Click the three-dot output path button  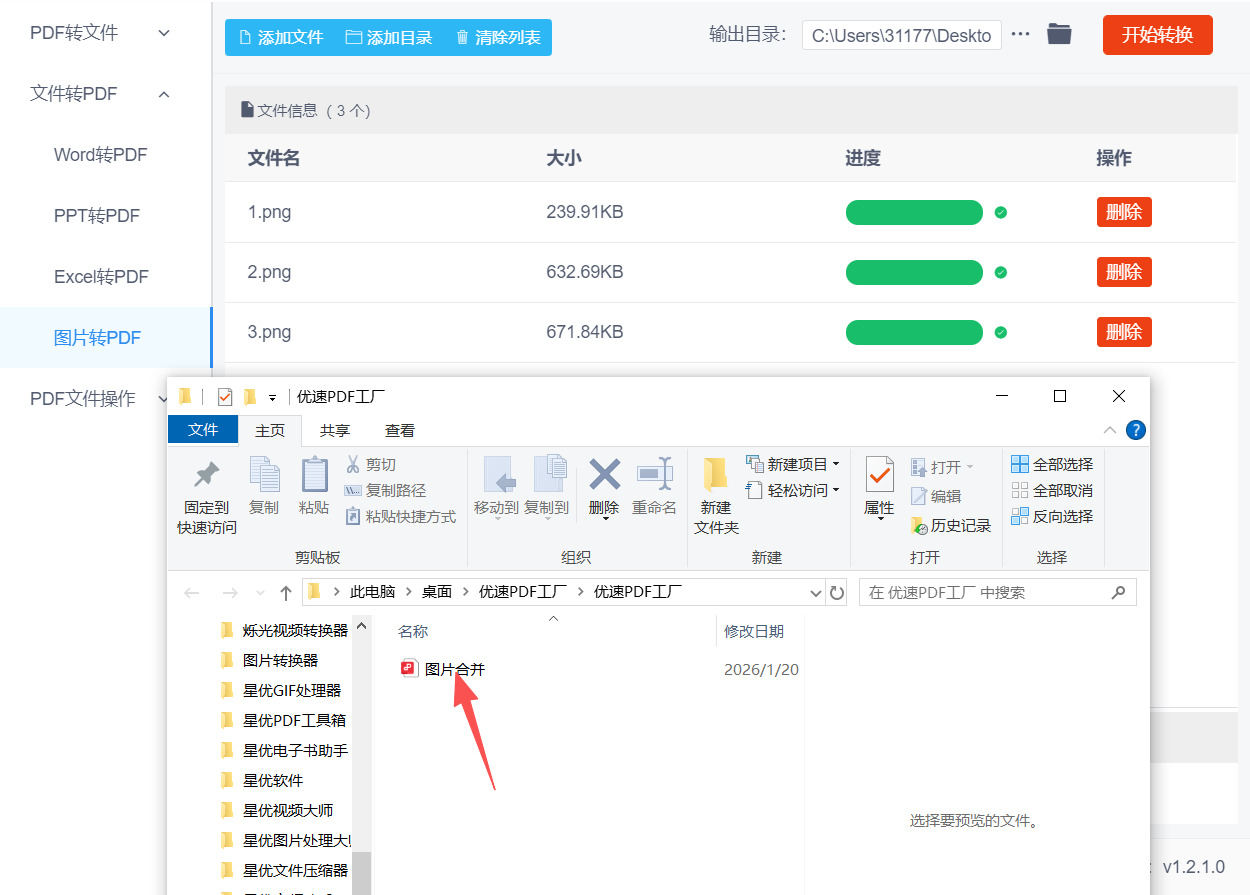pos(1020,35)
